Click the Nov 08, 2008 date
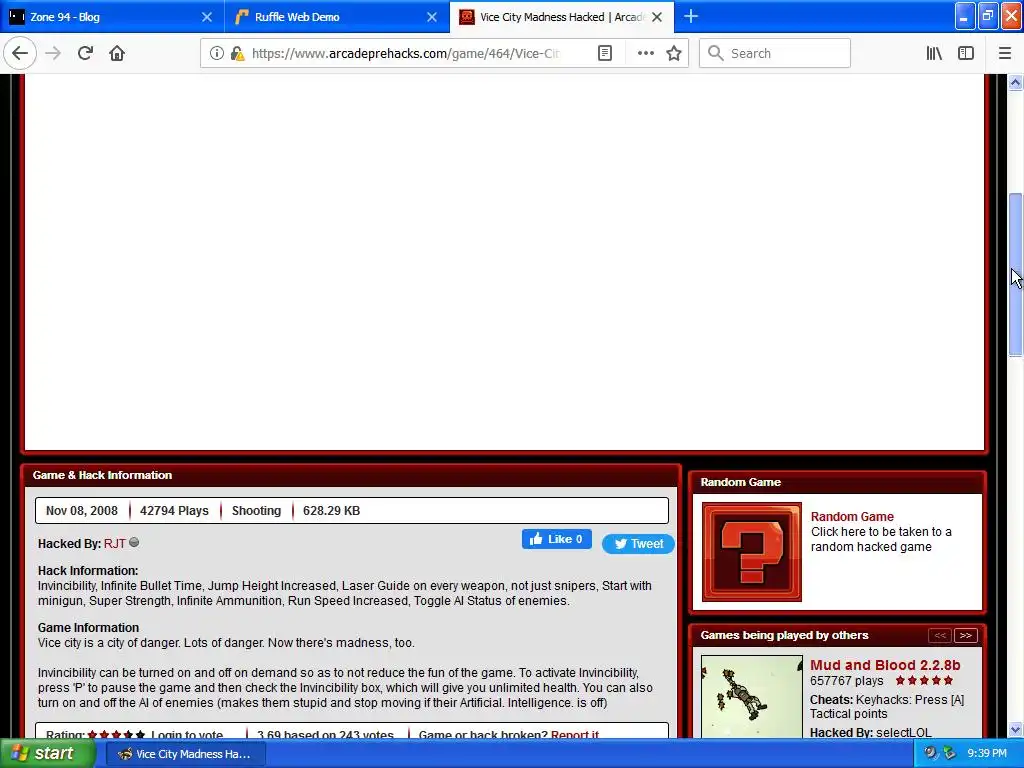The height and width of the screenshot is (768, 1024). pos(82,511)
